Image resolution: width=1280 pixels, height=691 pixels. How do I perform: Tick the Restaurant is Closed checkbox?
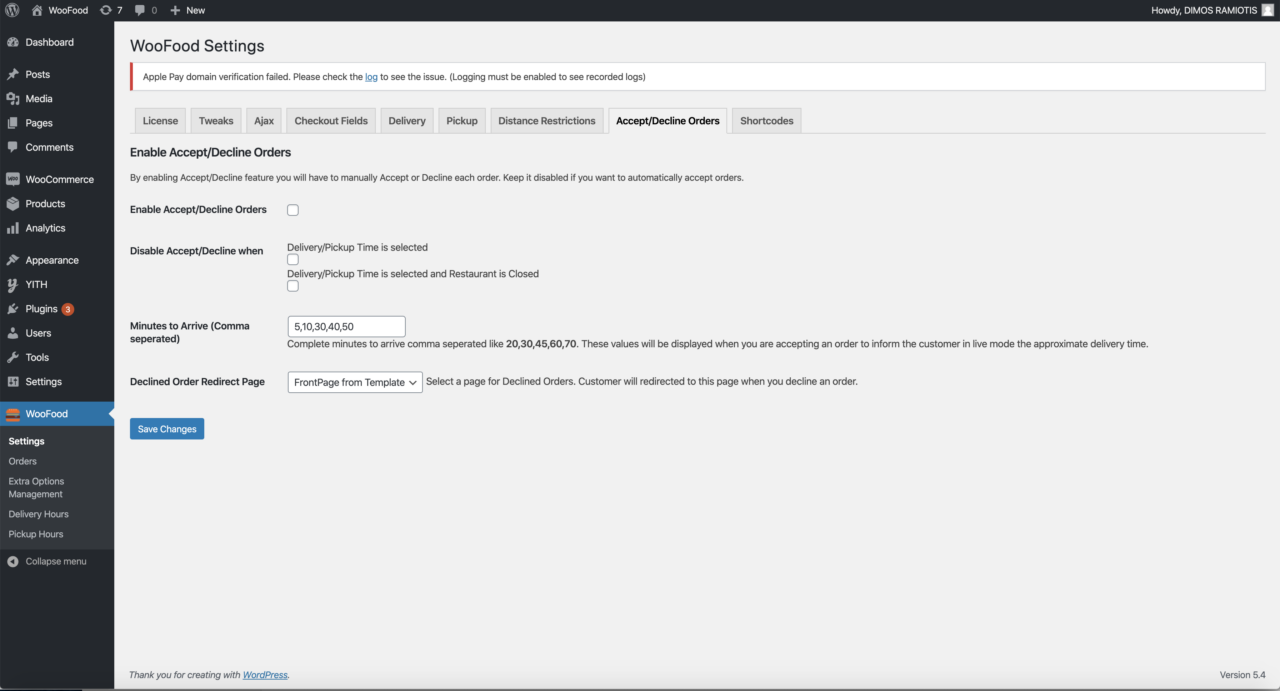(293, 286)
